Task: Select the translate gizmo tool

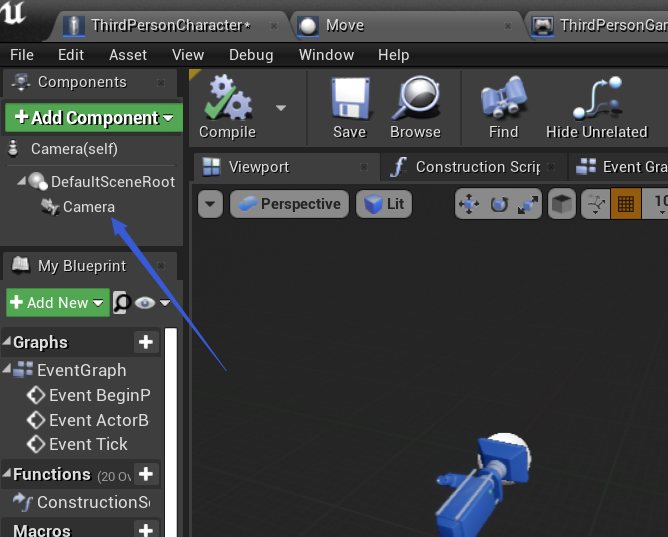Action: 469,204
